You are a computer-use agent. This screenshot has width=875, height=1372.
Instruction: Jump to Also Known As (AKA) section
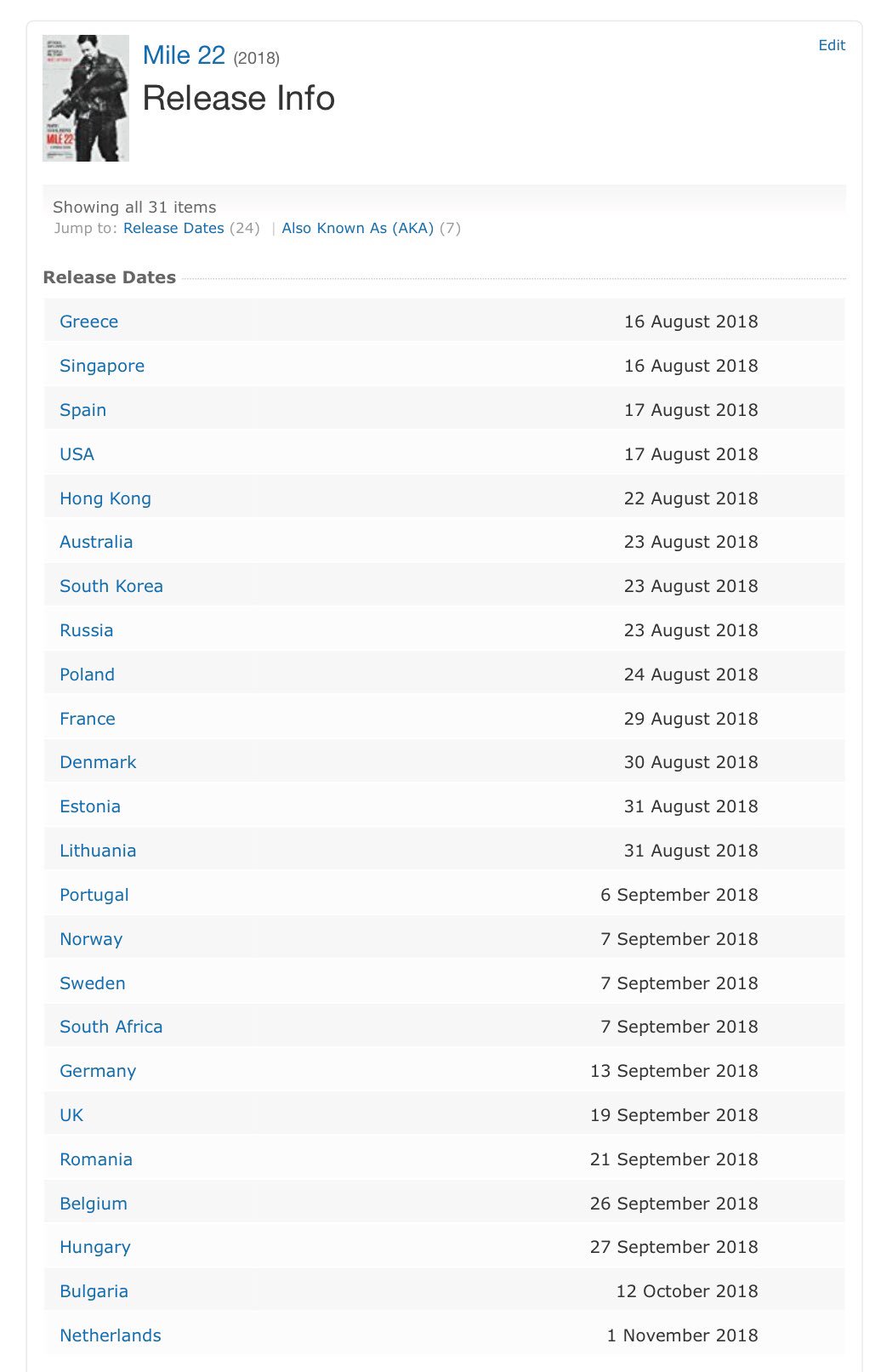(x=358, y=228)
